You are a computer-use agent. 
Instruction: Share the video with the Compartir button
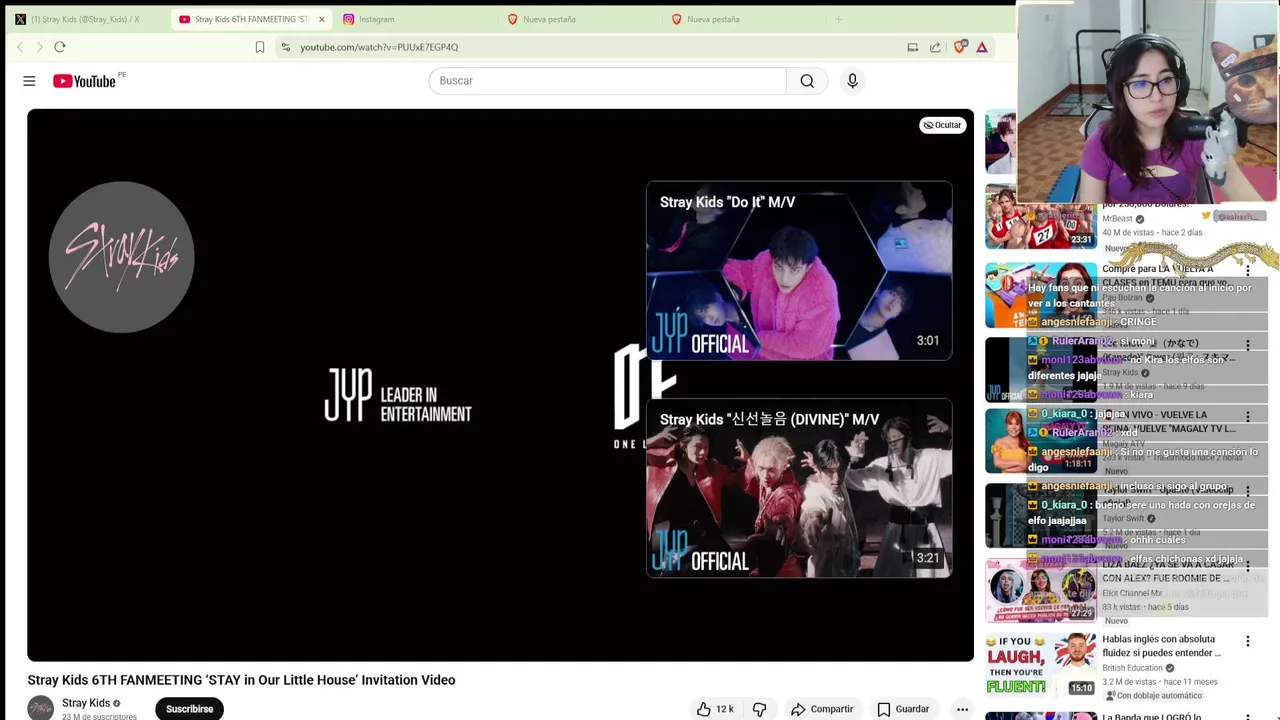822,709
